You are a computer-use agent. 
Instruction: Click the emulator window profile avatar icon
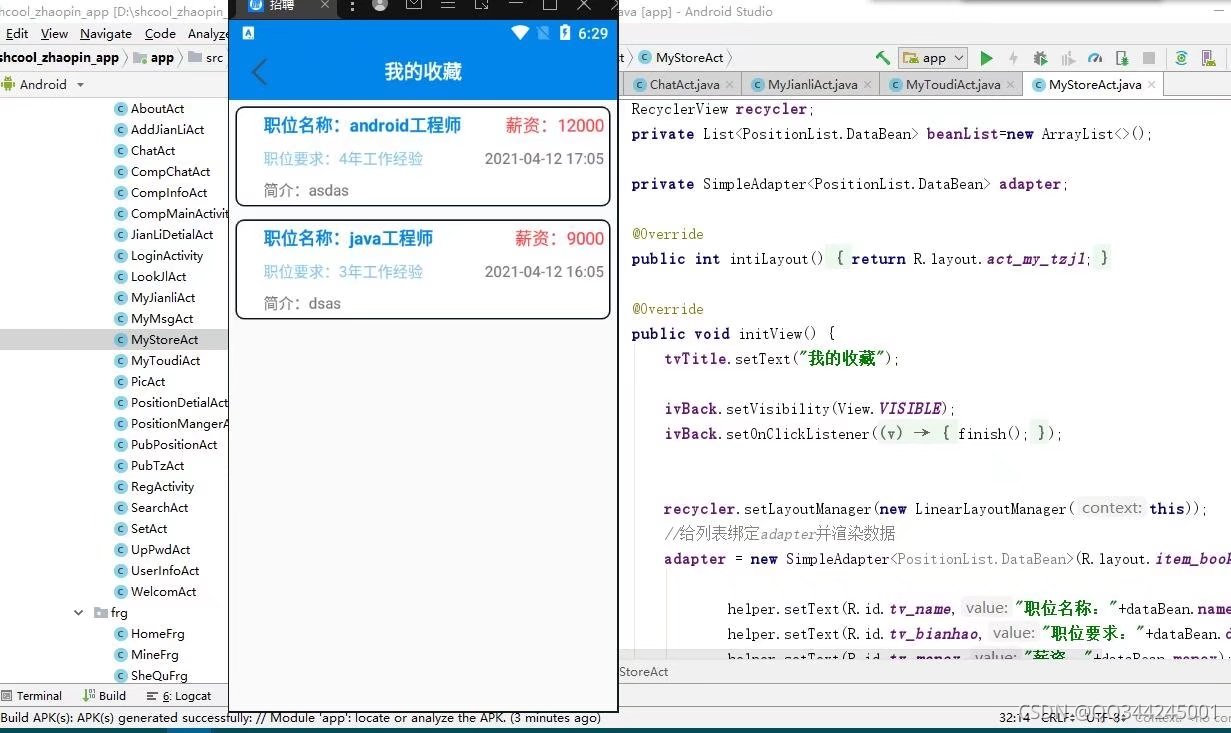380,5
